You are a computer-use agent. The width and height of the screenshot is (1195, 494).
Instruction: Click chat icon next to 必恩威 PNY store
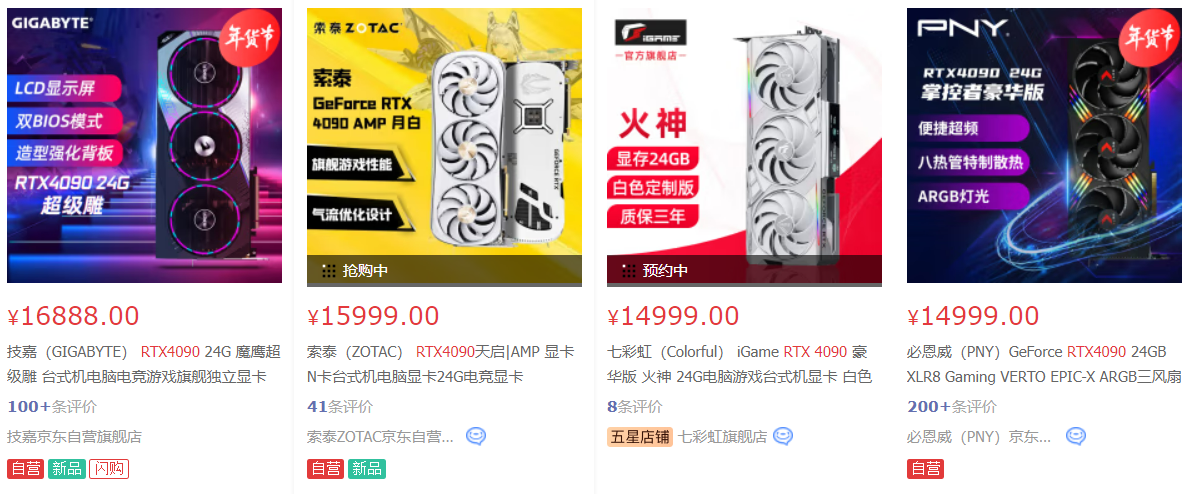(x=1075, y=437)
